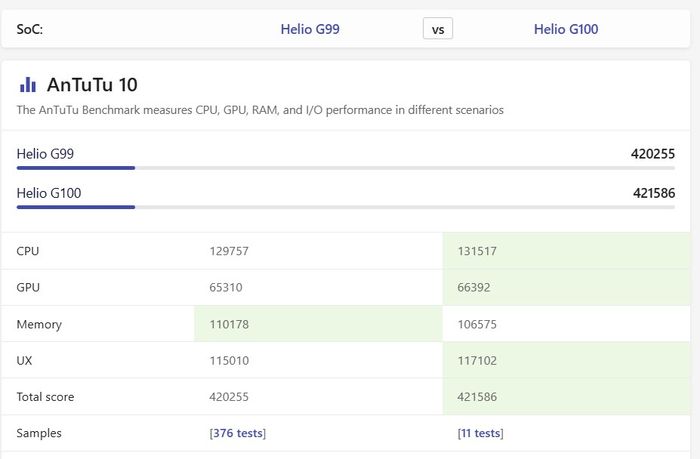Viewport: 700px width, 459px height.
Task: Click Memory value 110178
Action: click(x=229, y=324)
